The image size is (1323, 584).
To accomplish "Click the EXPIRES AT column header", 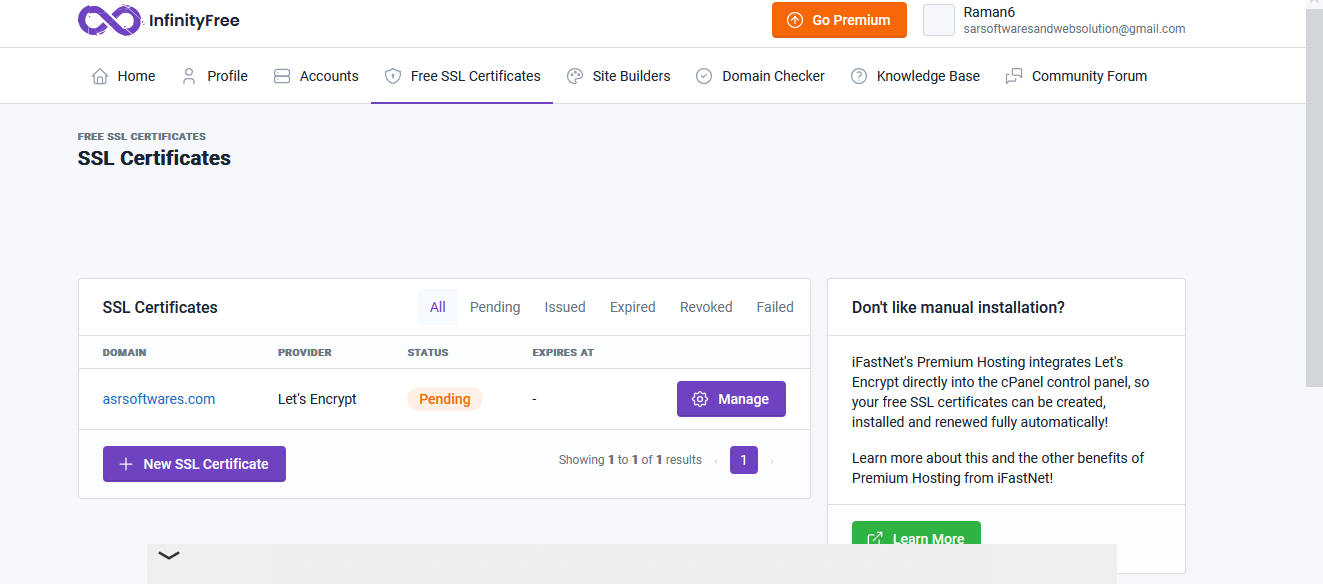I will (563, 353).
